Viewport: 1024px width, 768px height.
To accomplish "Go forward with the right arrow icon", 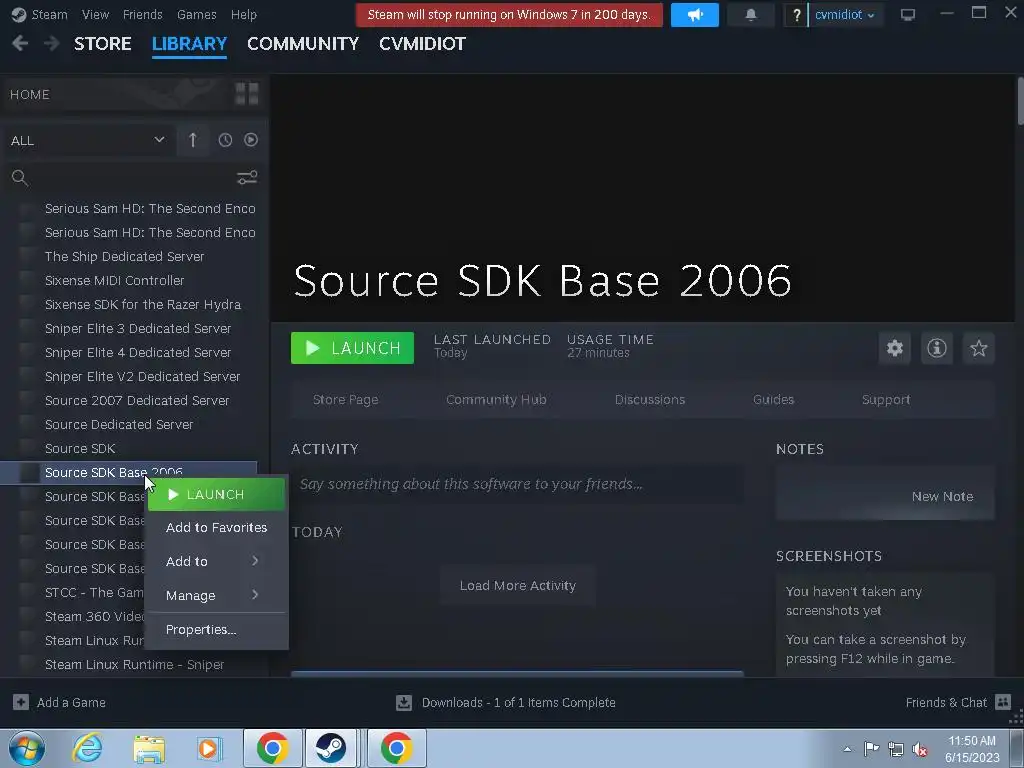I will [51, 44].
